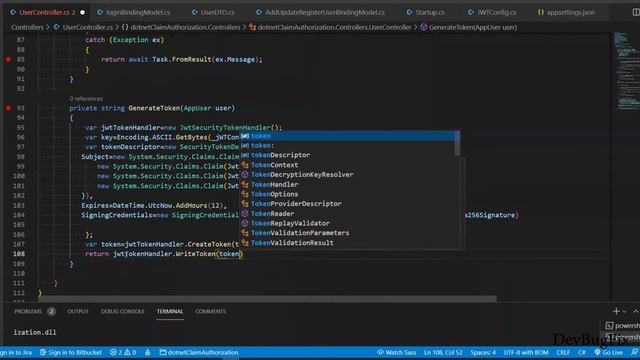Select the TokenProviderDescriptor suggestion
Screen dimensions: 640x360
coord(349,204)
